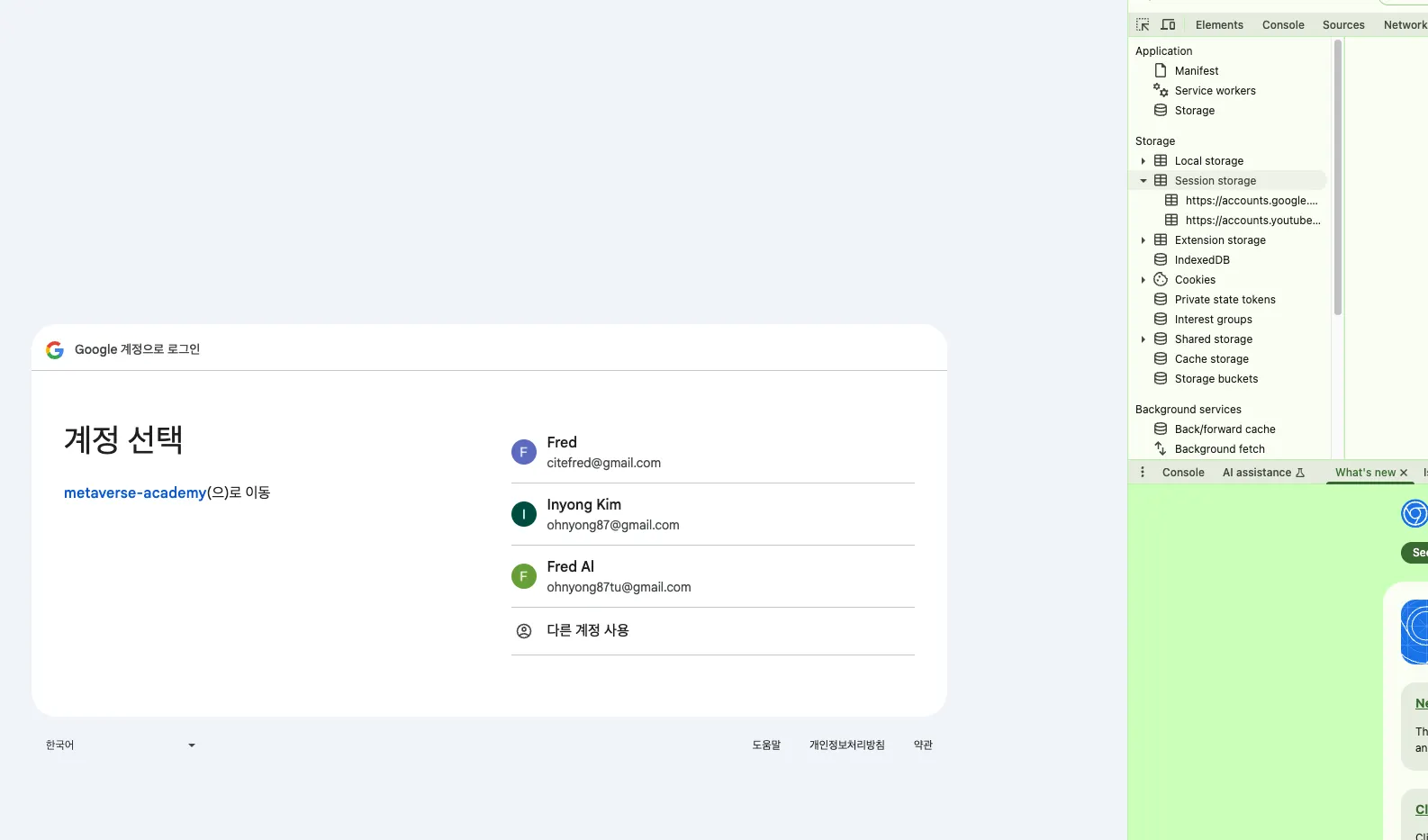Expand the Cookies tree node
This screenshot has width=1428, height=840.
pos(1143,280)
